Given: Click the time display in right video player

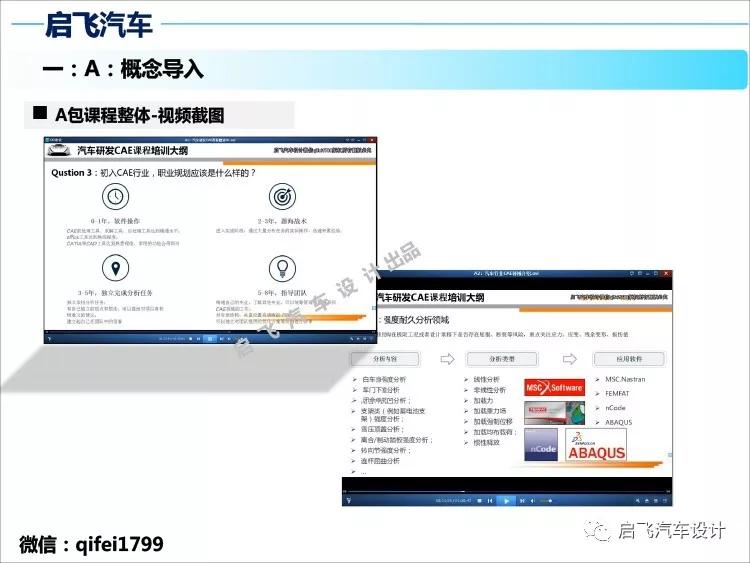Looking at the screenshot, I should [x=453, y=501].
